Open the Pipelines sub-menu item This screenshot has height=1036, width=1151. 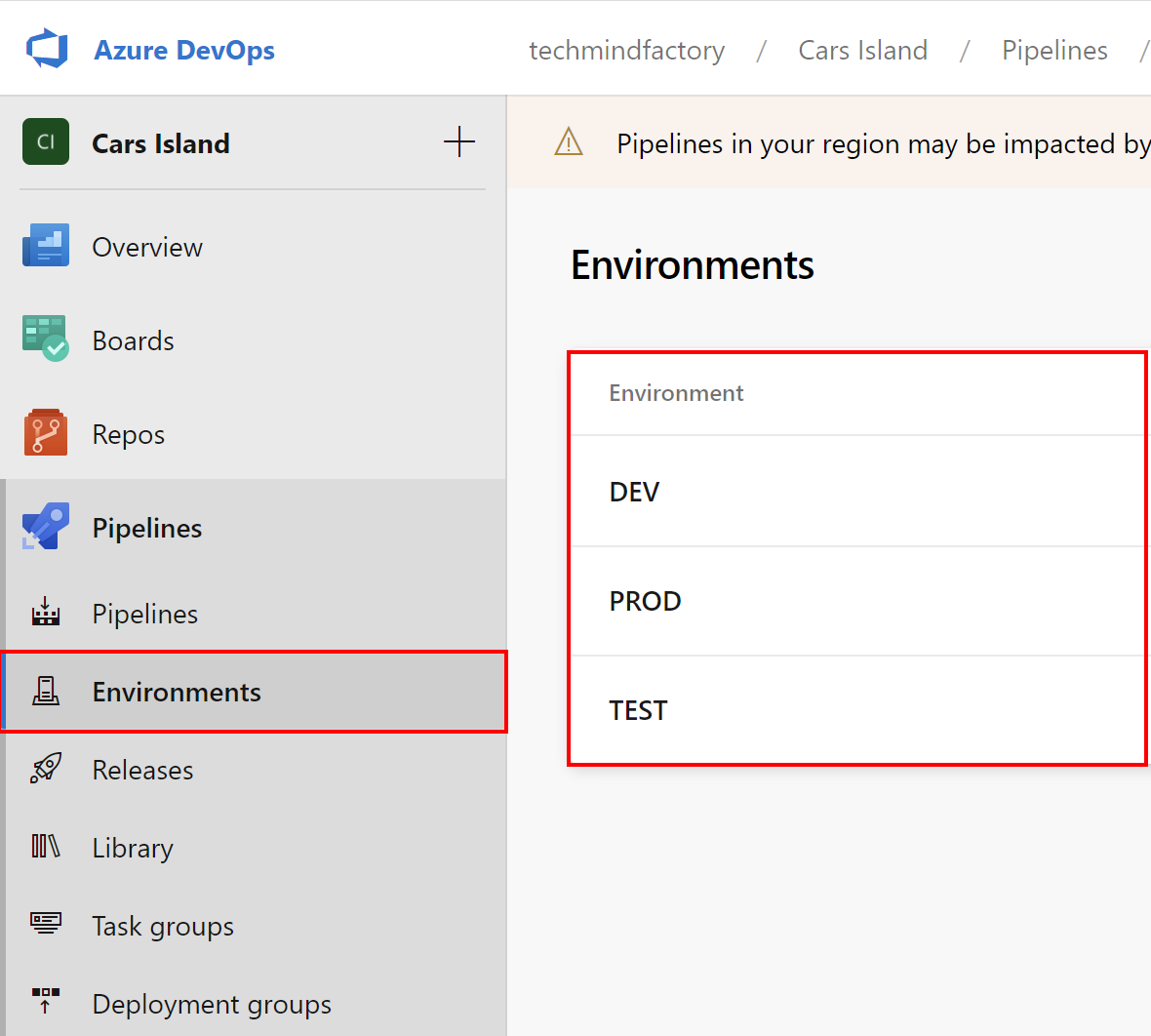coord(145,614)
